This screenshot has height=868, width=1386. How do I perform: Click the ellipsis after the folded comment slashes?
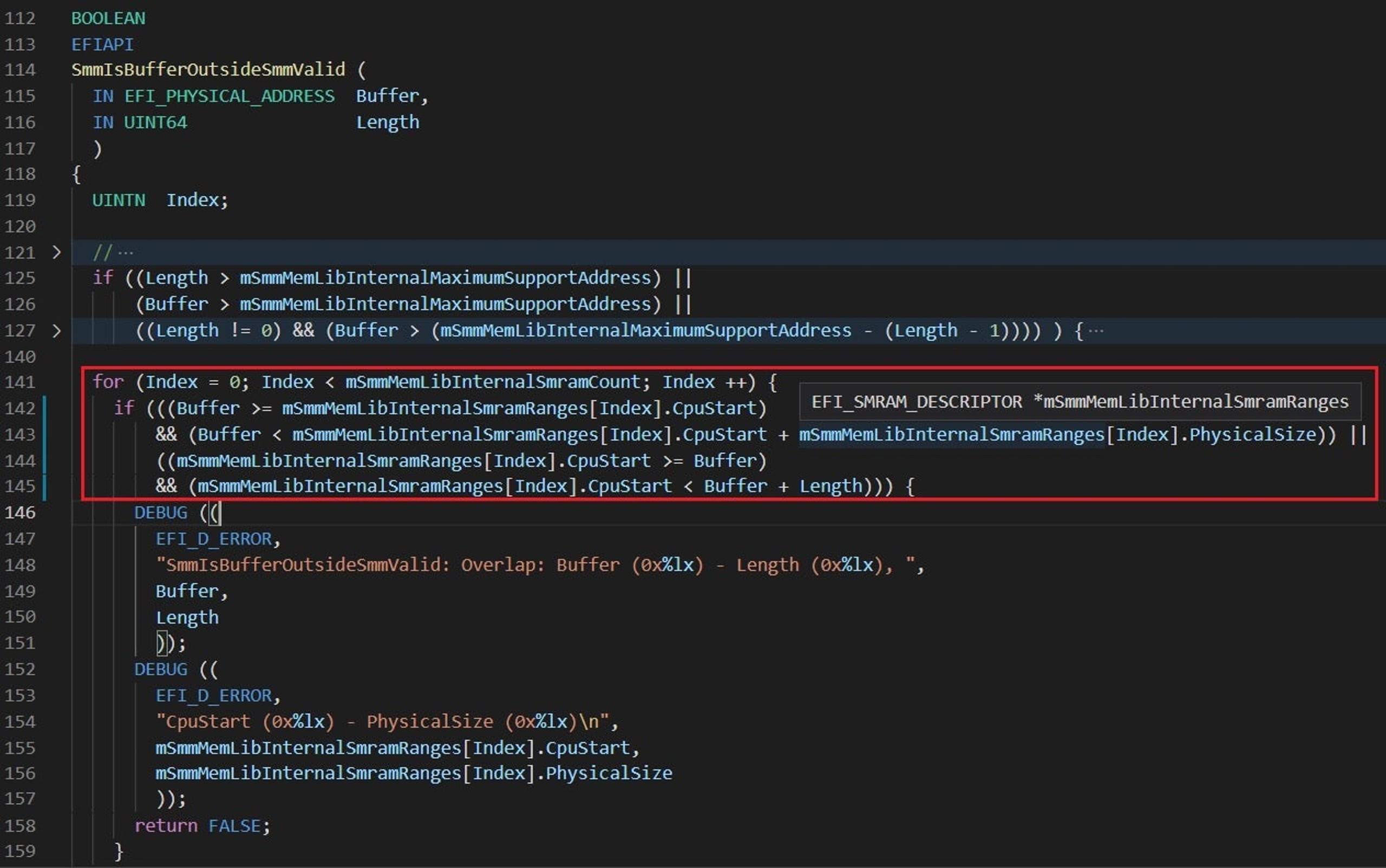(x=126, y=253)
